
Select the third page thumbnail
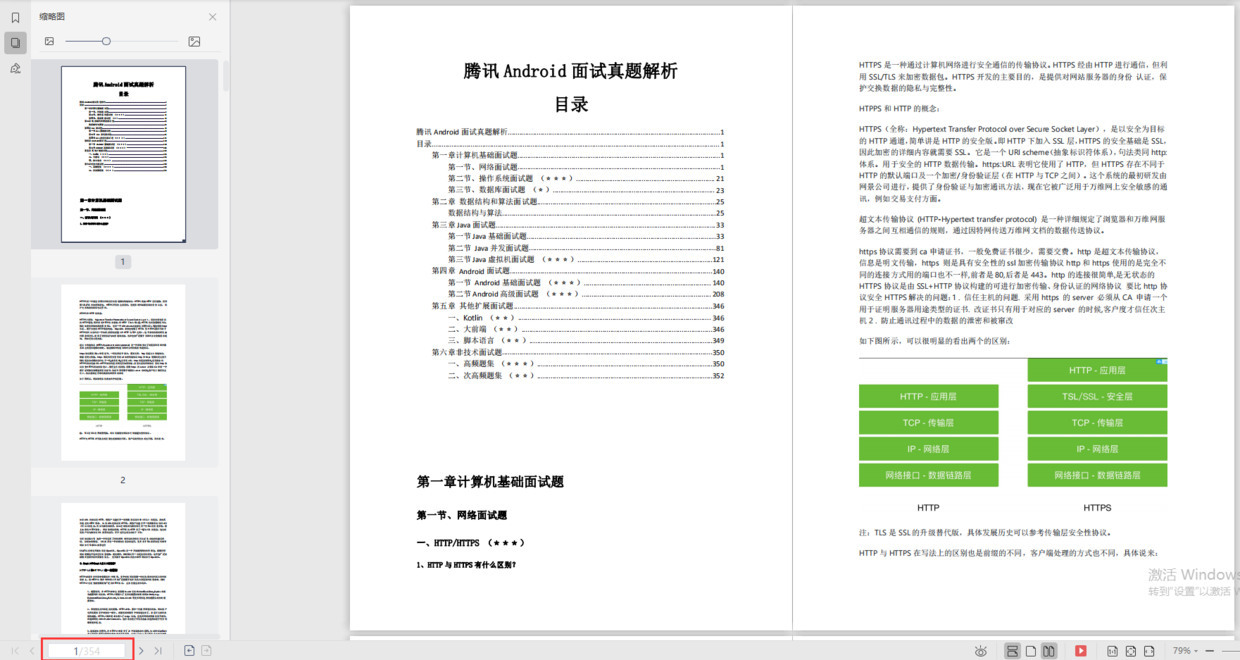click(123, 570)
